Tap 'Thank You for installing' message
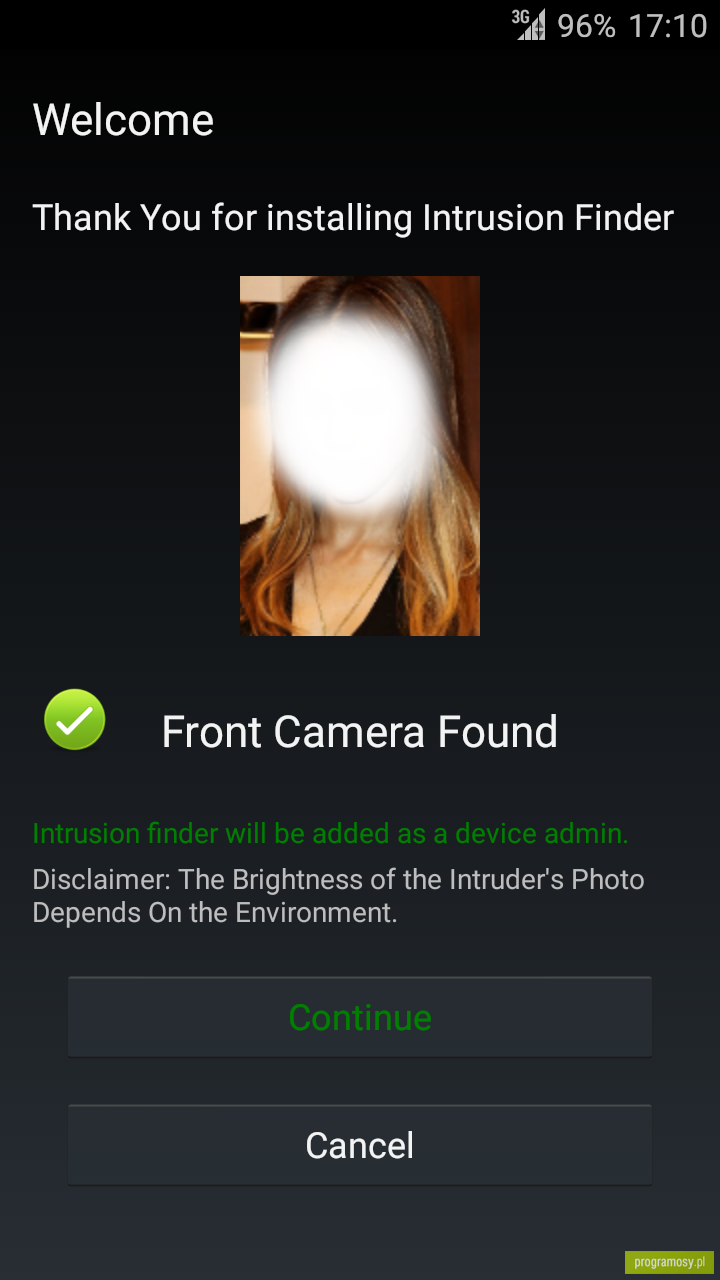 [x=224, y=218]
